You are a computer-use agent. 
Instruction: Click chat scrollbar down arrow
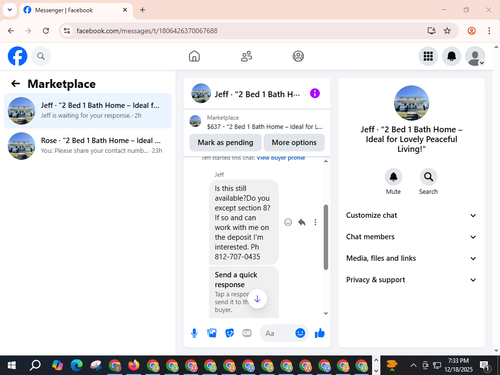(326, 313)
